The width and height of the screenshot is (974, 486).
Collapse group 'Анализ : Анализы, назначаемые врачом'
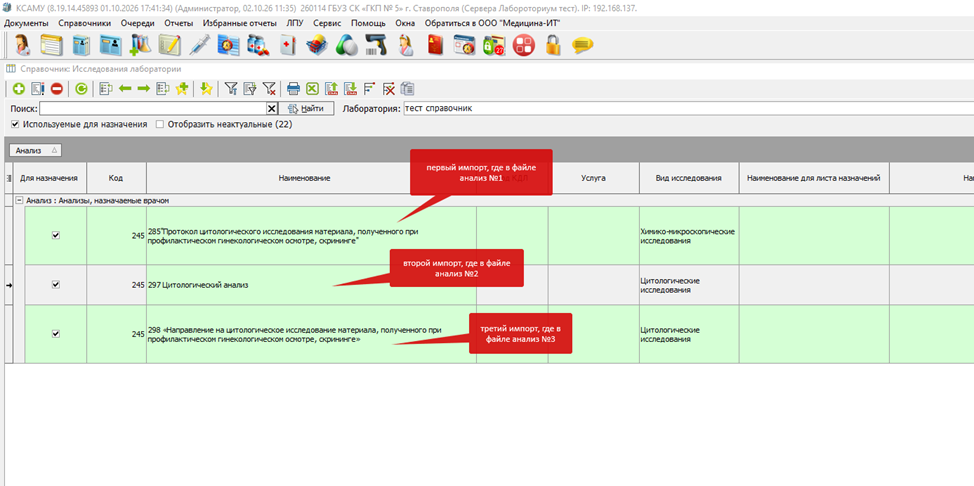[x=19, y=201]
